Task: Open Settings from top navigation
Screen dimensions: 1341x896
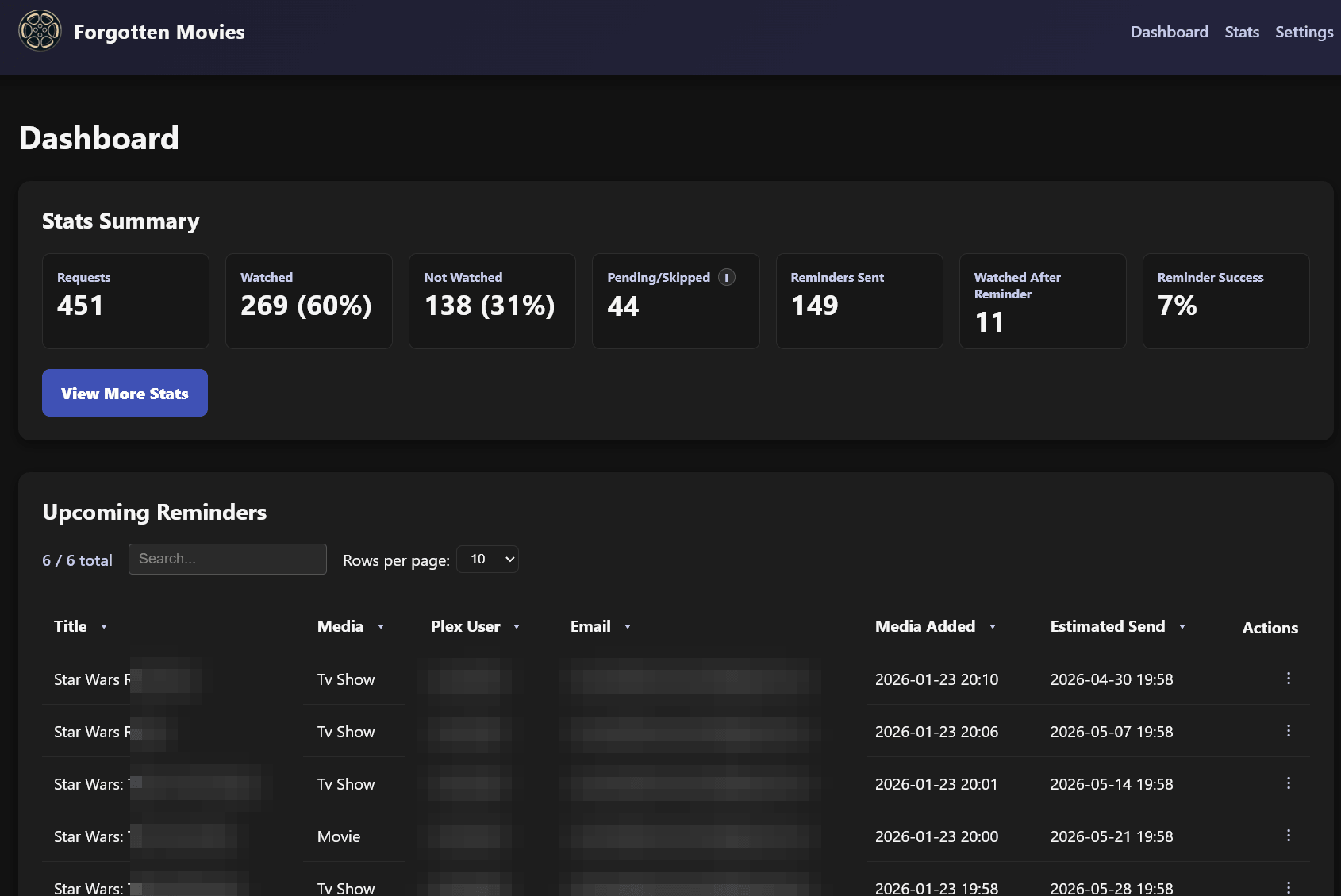Action: pyautogui.click(x=1304, y=32)
